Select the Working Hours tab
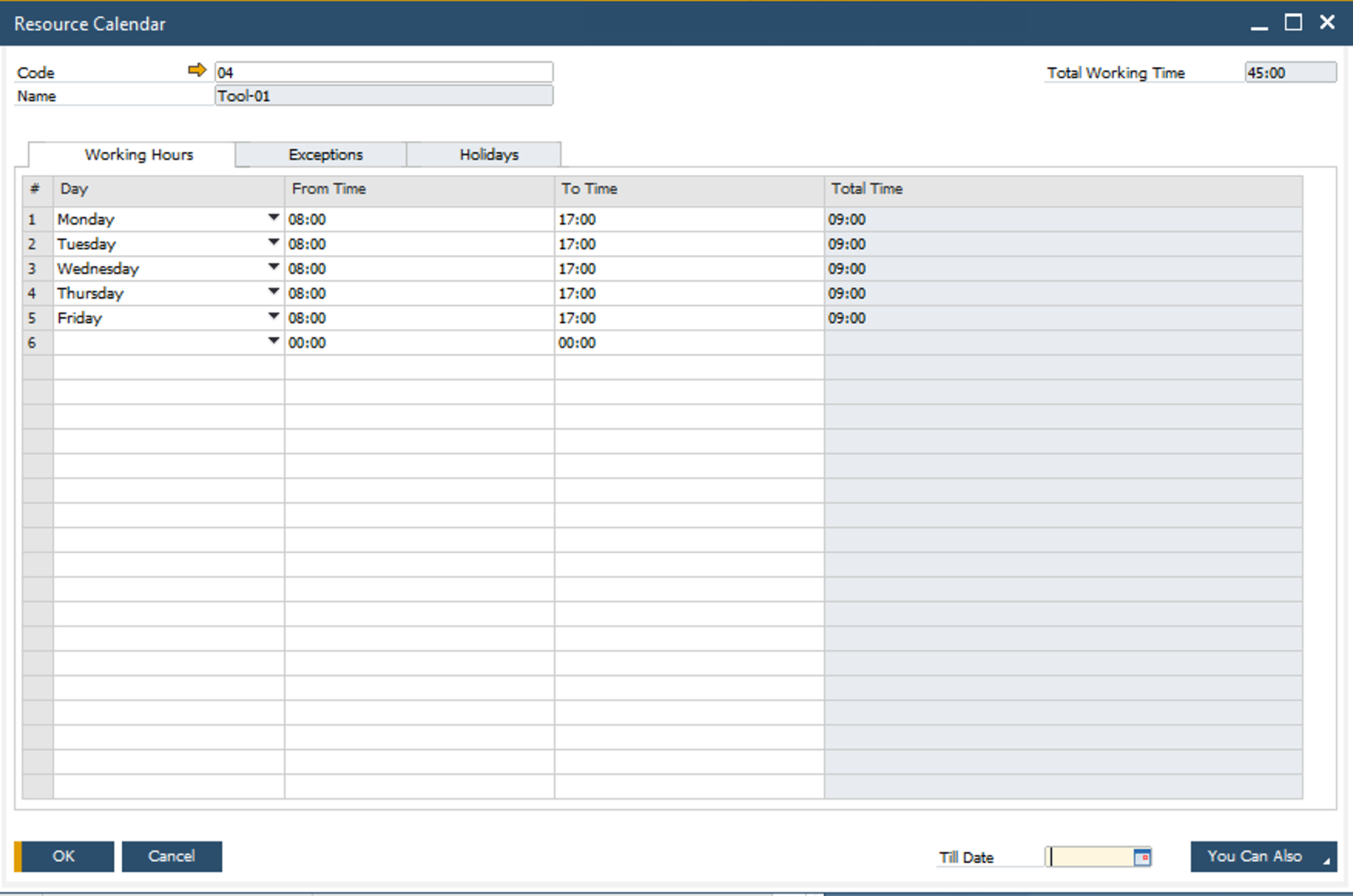 click(139, 155)
